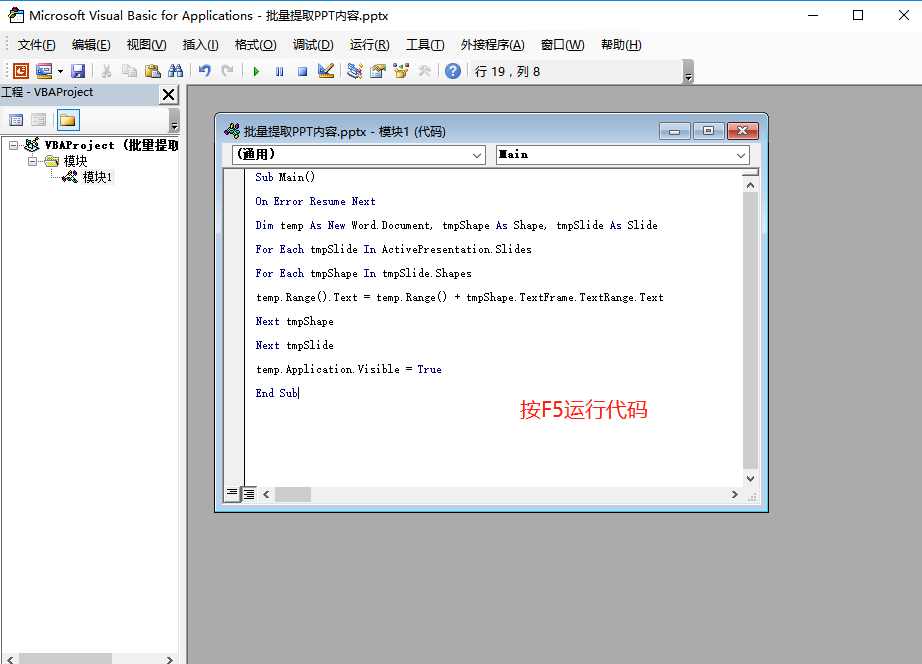Open the Insert Module dropdown arrow
The image size is (922, 664).
point(61,72)
